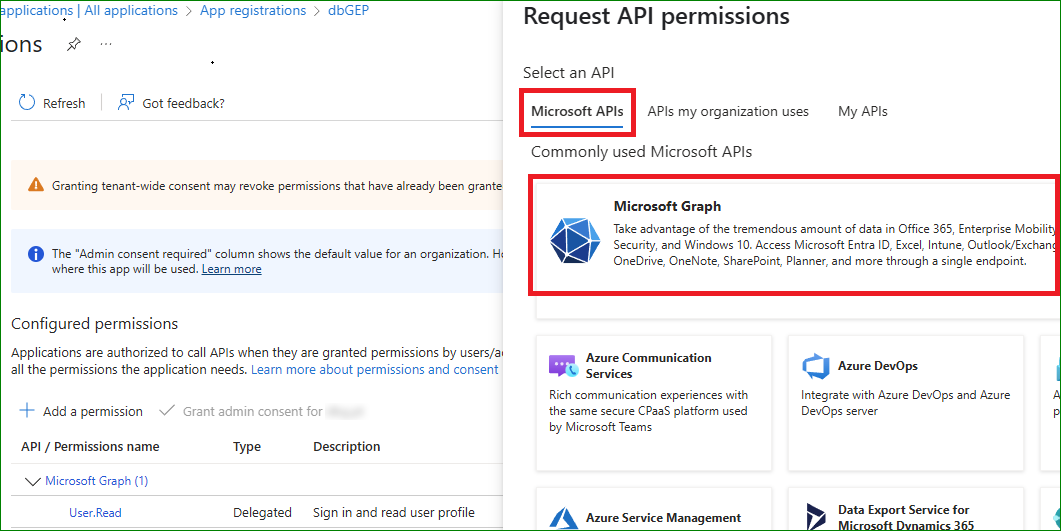Click the Azure Service Management icon
This screenshot has width=1061, height=531.
tap(564, 517)
